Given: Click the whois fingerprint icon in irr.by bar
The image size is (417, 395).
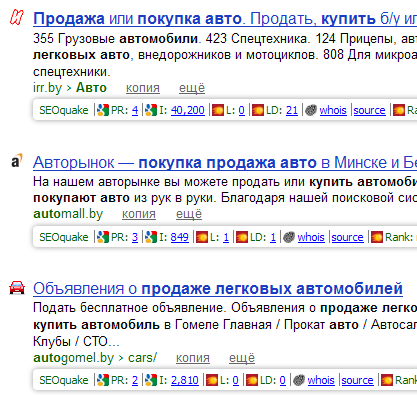Looking at the screenshot, I should tap(311, 110).
